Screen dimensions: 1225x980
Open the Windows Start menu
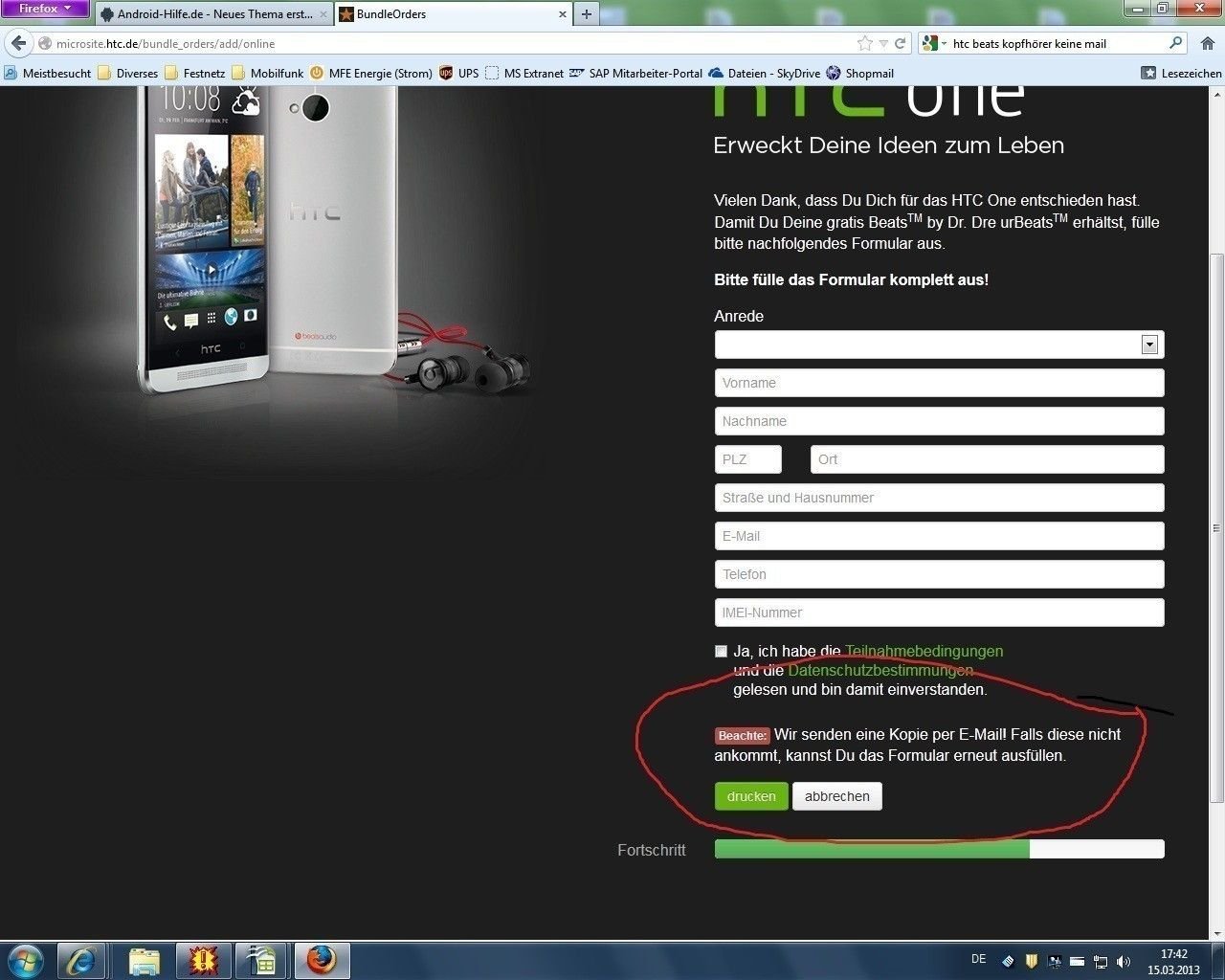25,960
